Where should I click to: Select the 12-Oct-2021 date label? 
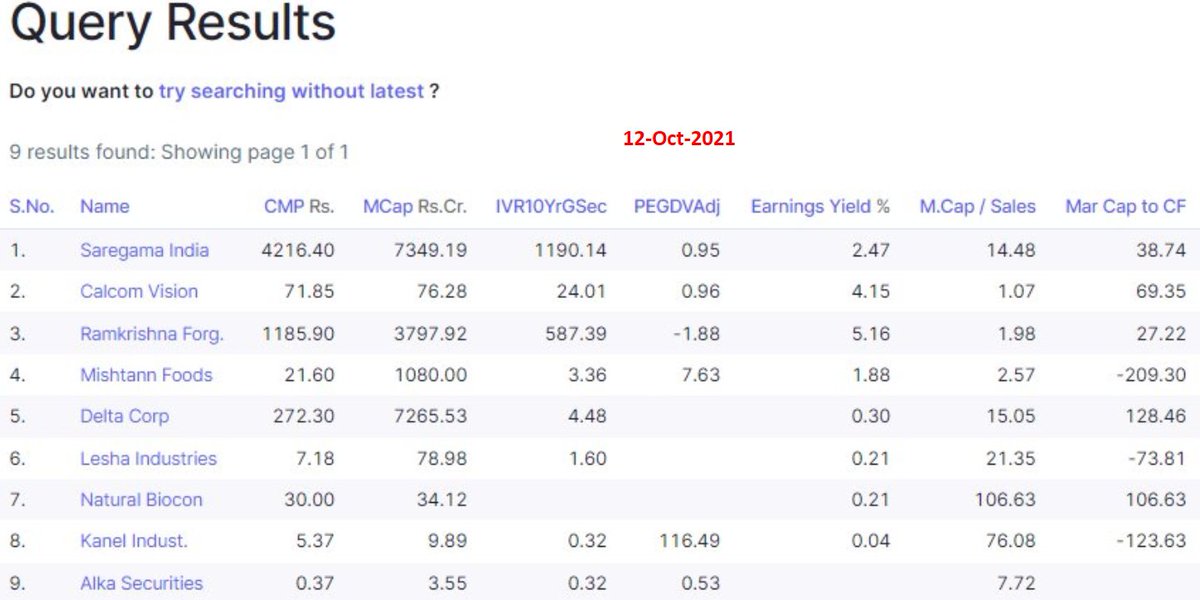click(x=679, y=139)
